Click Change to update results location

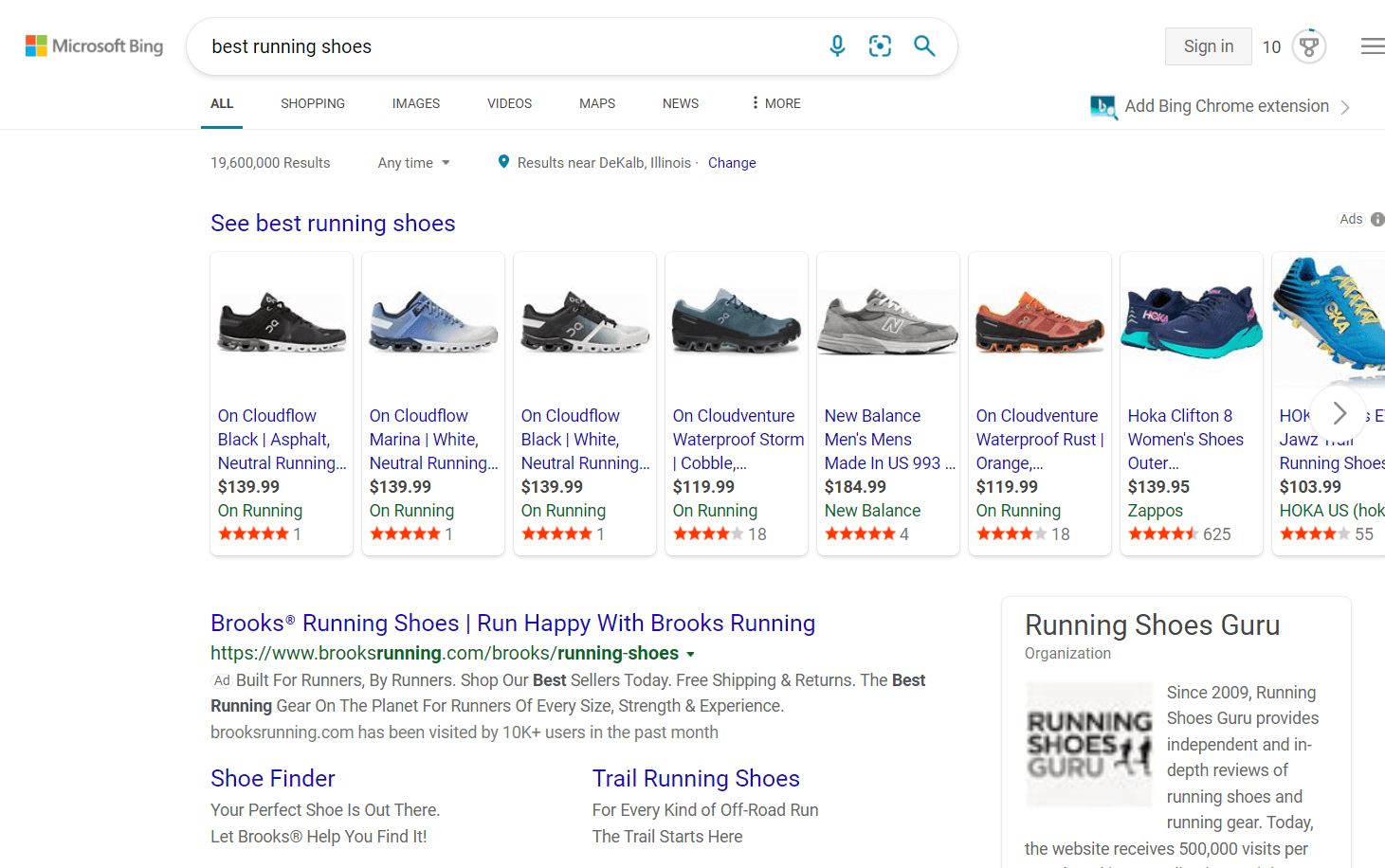(x=731, y=162)
